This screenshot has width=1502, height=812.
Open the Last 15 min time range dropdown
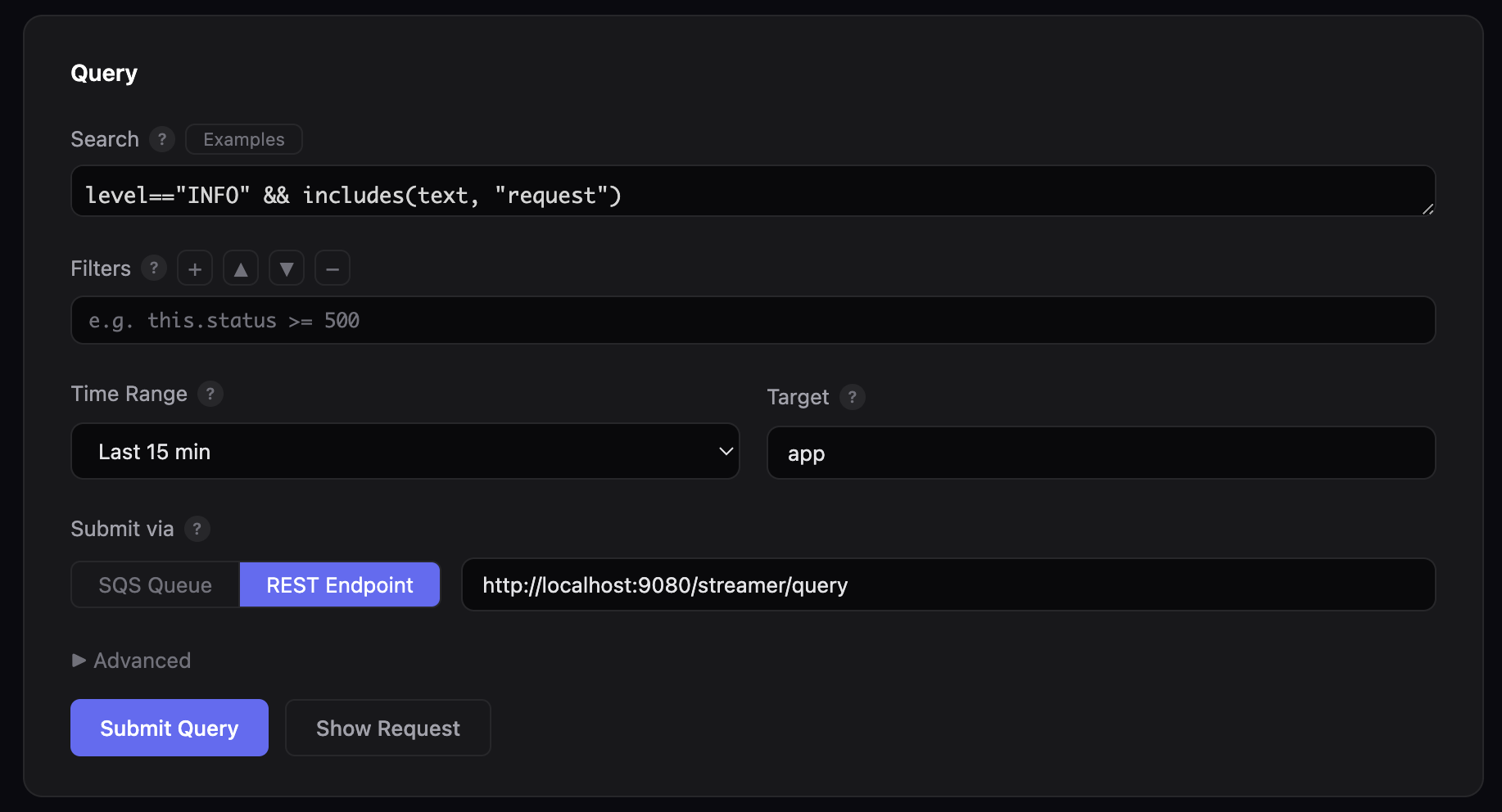click(x=405, y=452)
